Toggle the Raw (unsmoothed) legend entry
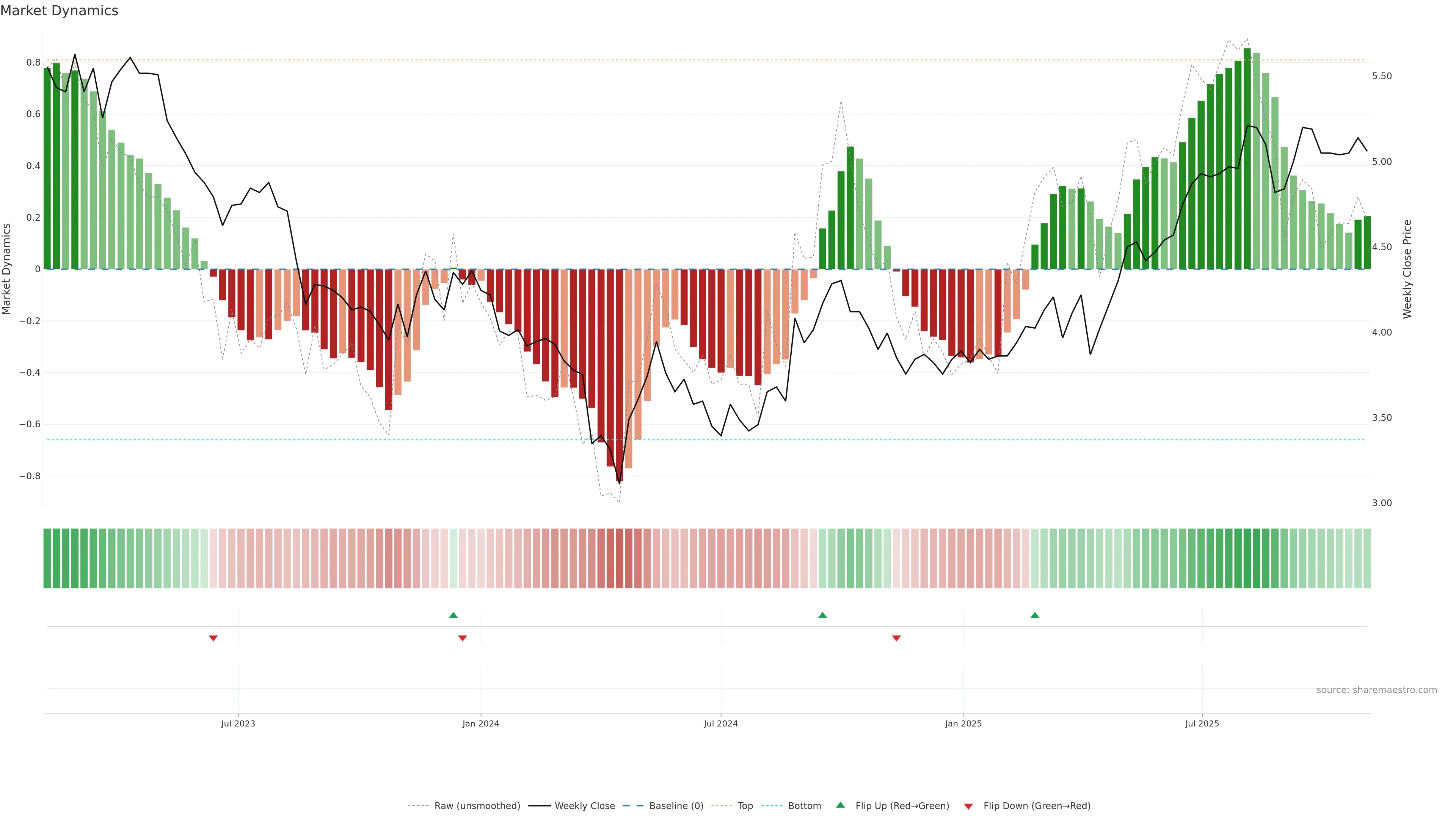Viewport: 1456px width, 819px height. pyautogui.click(x=477, y=806)
